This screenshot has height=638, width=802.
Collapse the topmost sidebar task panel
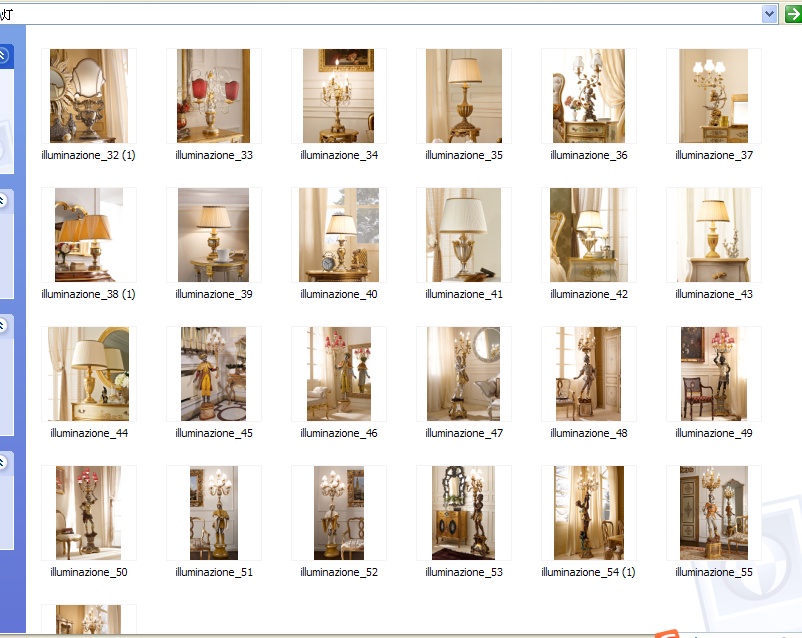pos(3,56)
